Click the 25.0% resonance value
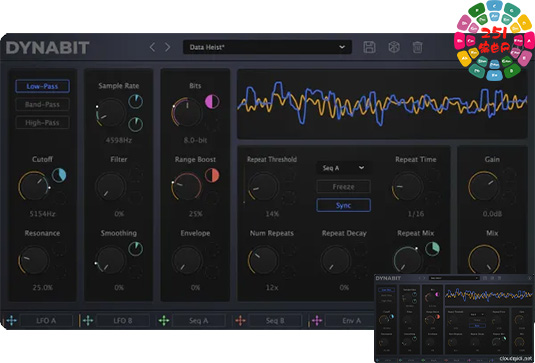Screen dimensions: 535x363 coord(42,288)
